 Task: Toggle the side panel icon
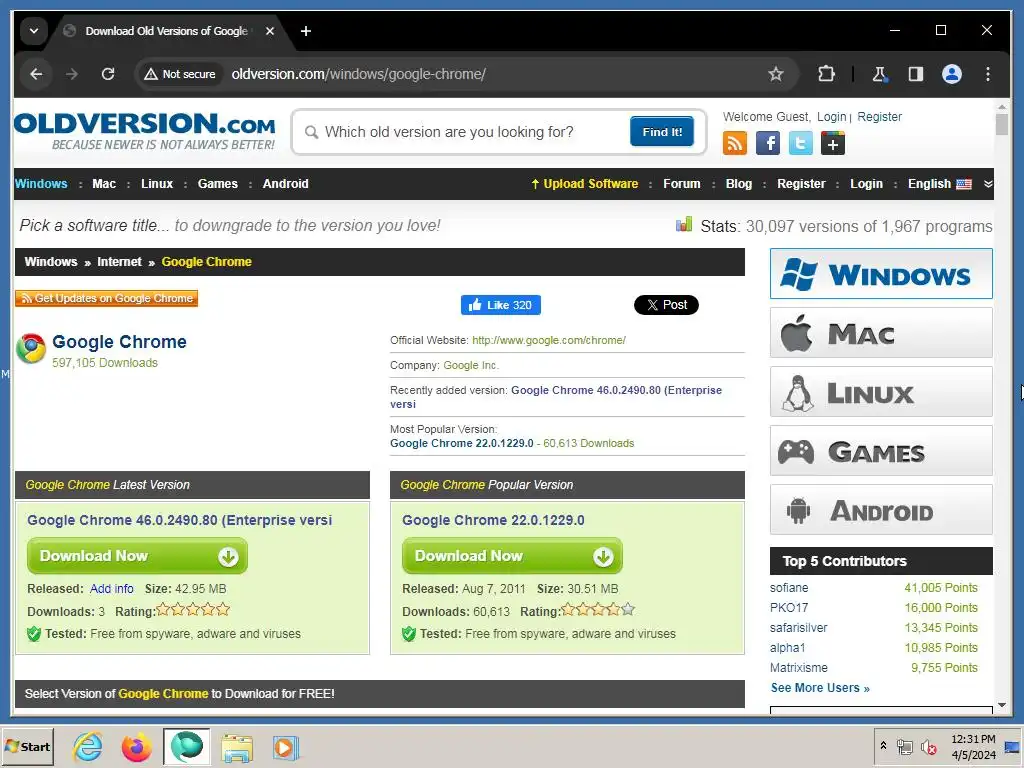(x=916, y=74)
